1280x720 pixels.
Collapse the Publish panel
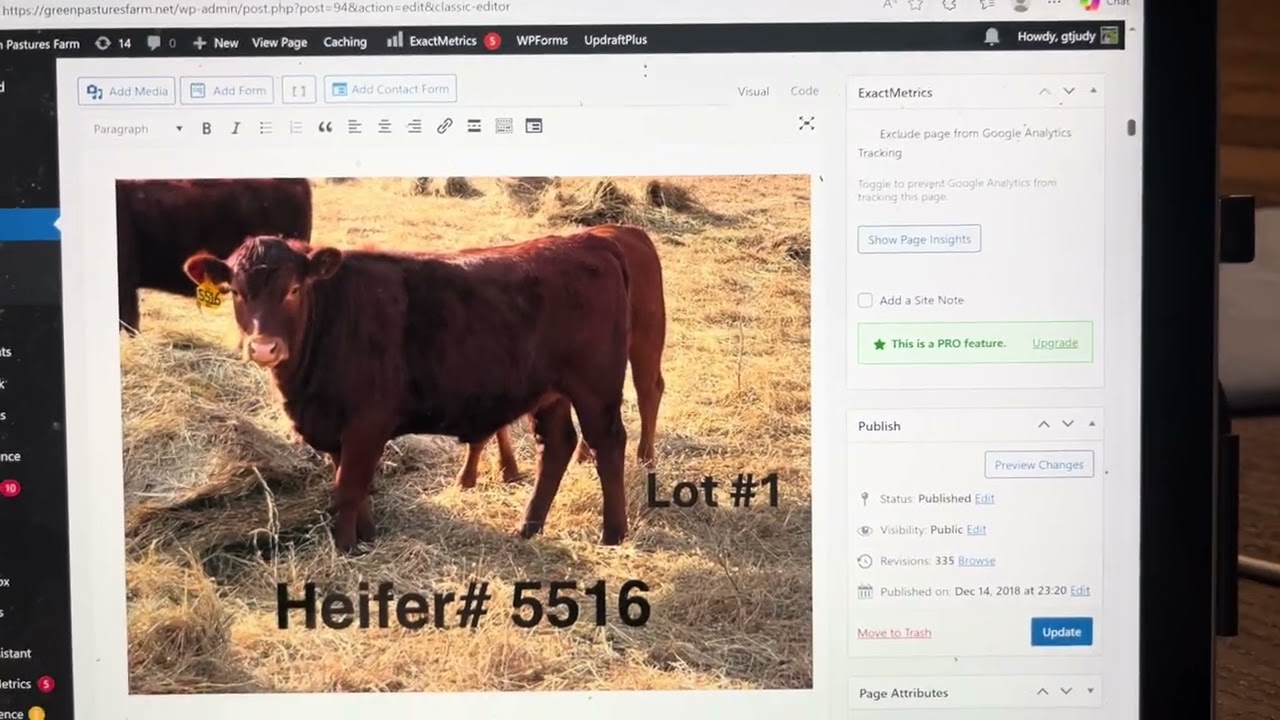(x=1091, y=424)
